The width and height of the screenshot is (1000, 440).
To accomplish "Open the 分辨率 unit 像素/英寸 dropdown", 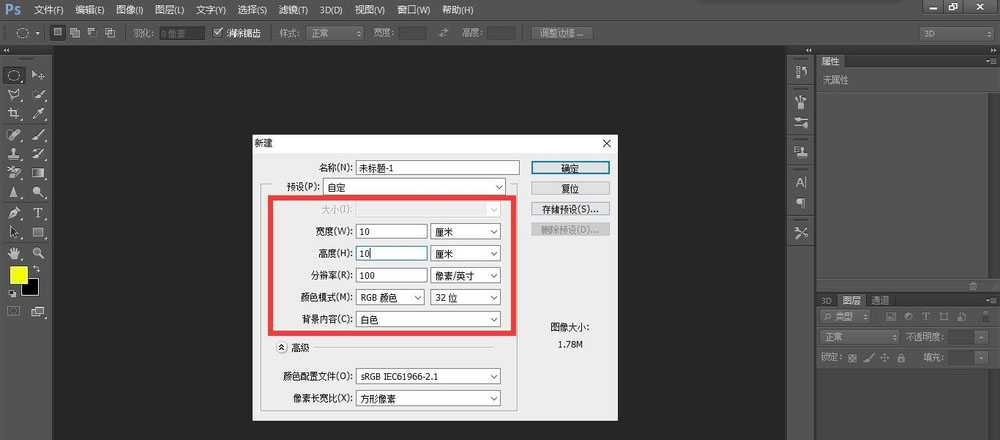I will point(466,275).
